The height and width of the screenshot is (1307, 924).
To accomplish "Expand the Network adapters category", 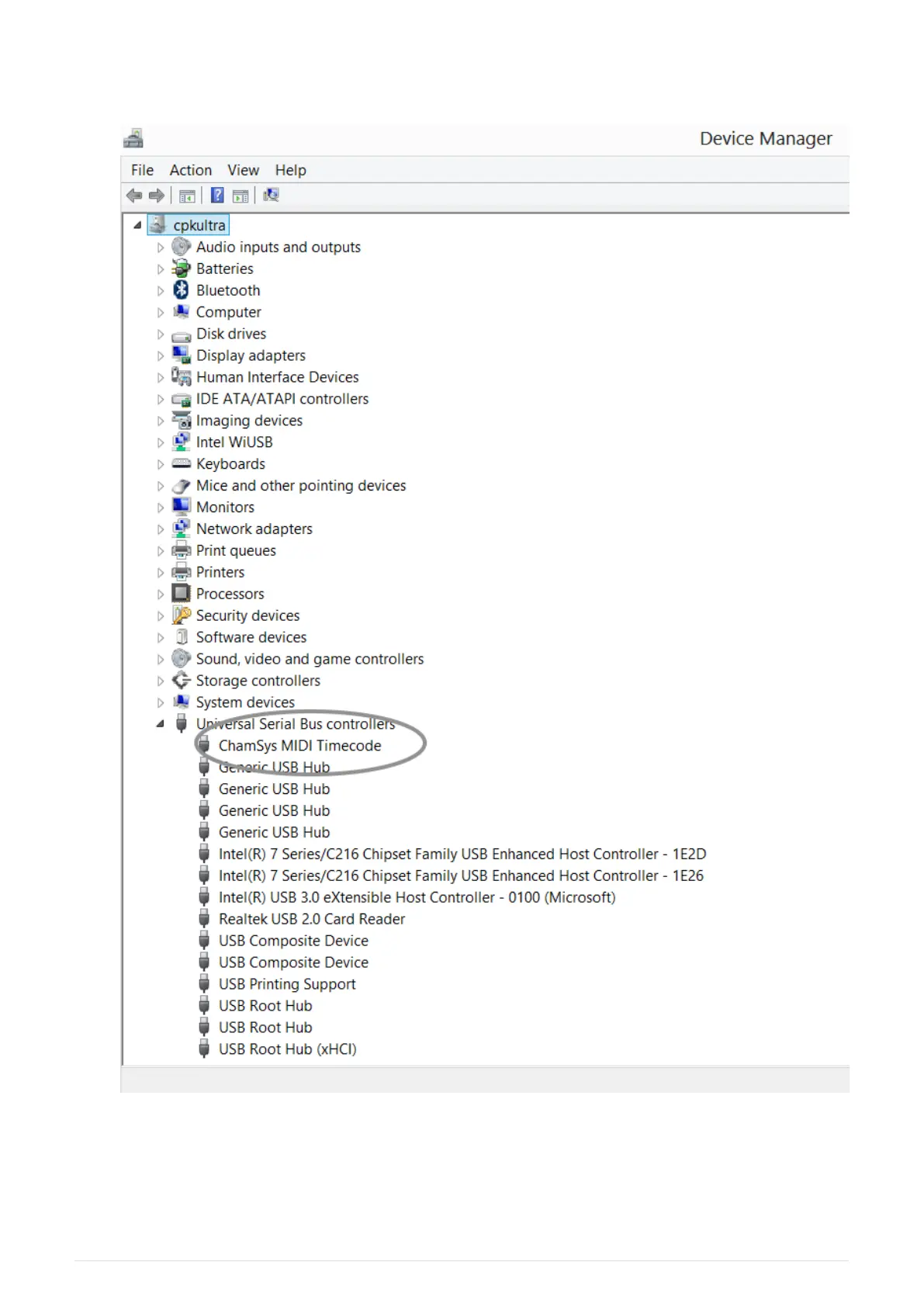I will tap(161, 529).
